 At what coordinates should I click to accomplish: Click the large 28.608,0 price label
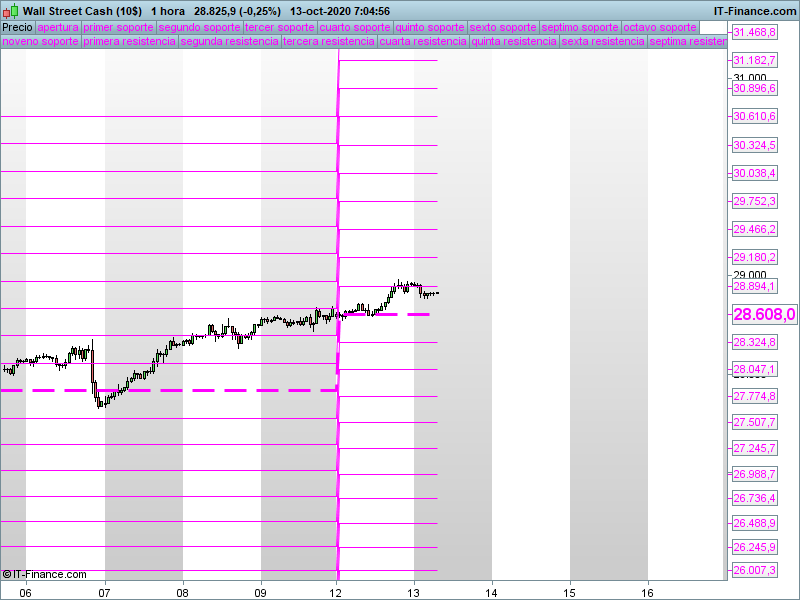coord(764,314)
